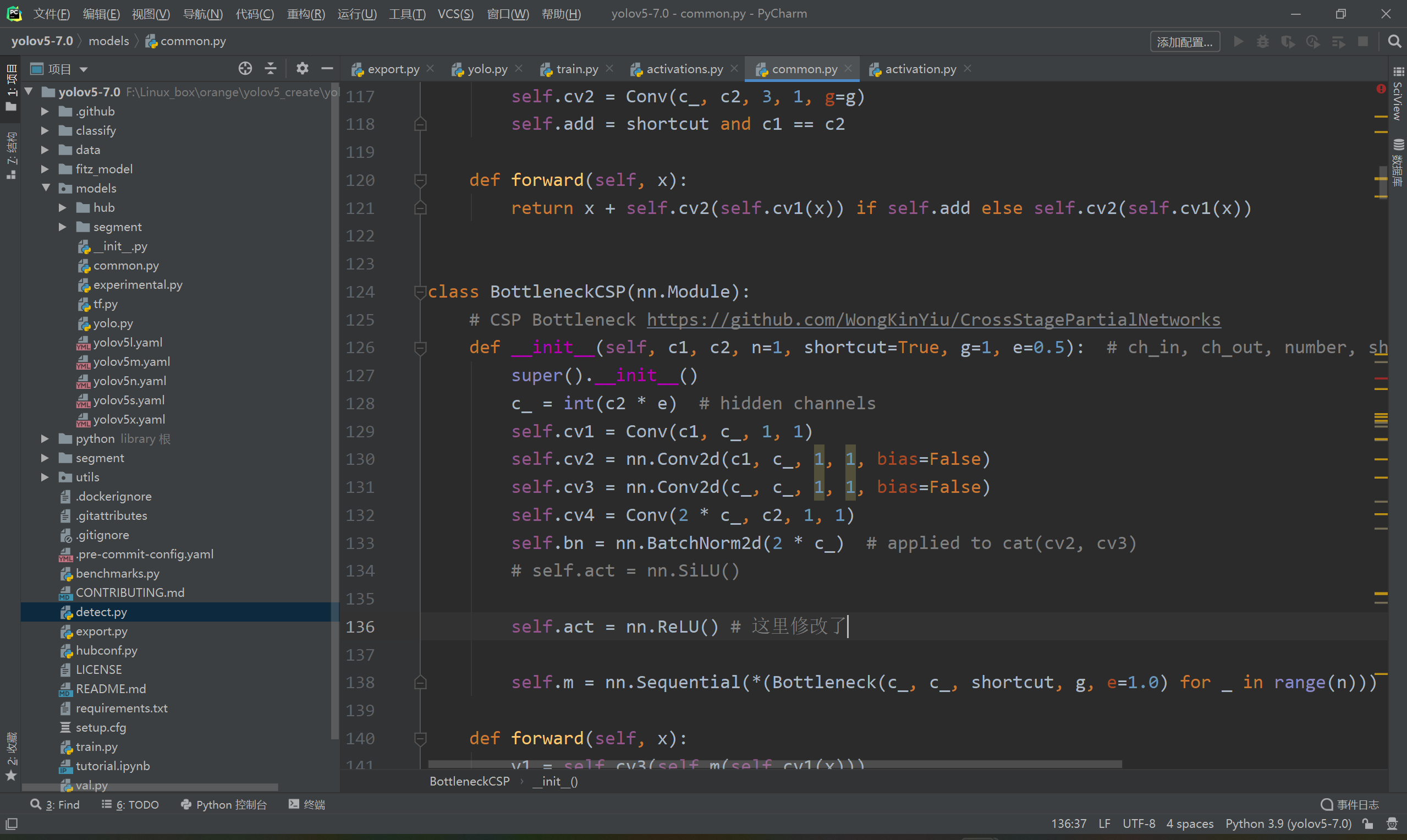This screenshot has height=840, width=1407.
Task: Click the locate current file target icon
Action: pos(245,69)
